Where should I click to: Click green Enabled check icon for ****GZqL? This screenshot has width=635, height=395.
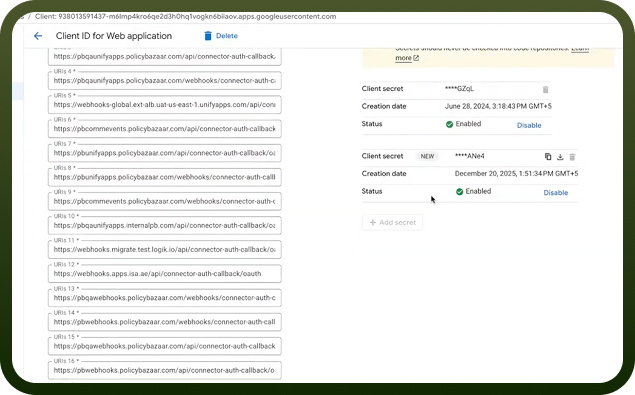click(x=449, y=124)
